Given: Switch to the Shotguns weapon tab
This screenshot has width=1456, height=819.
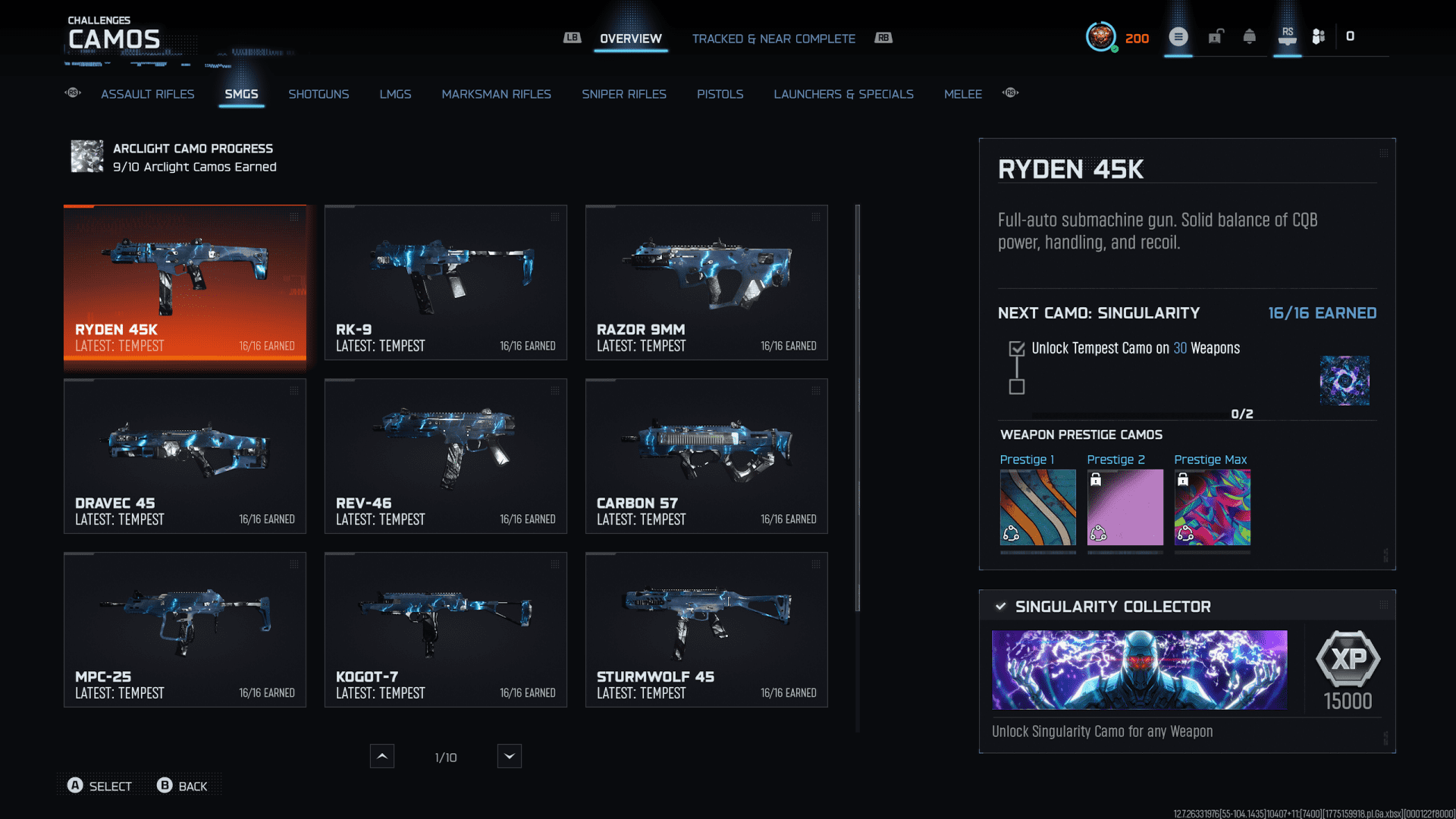Looking at the screenshot, I should click(318, 94).
